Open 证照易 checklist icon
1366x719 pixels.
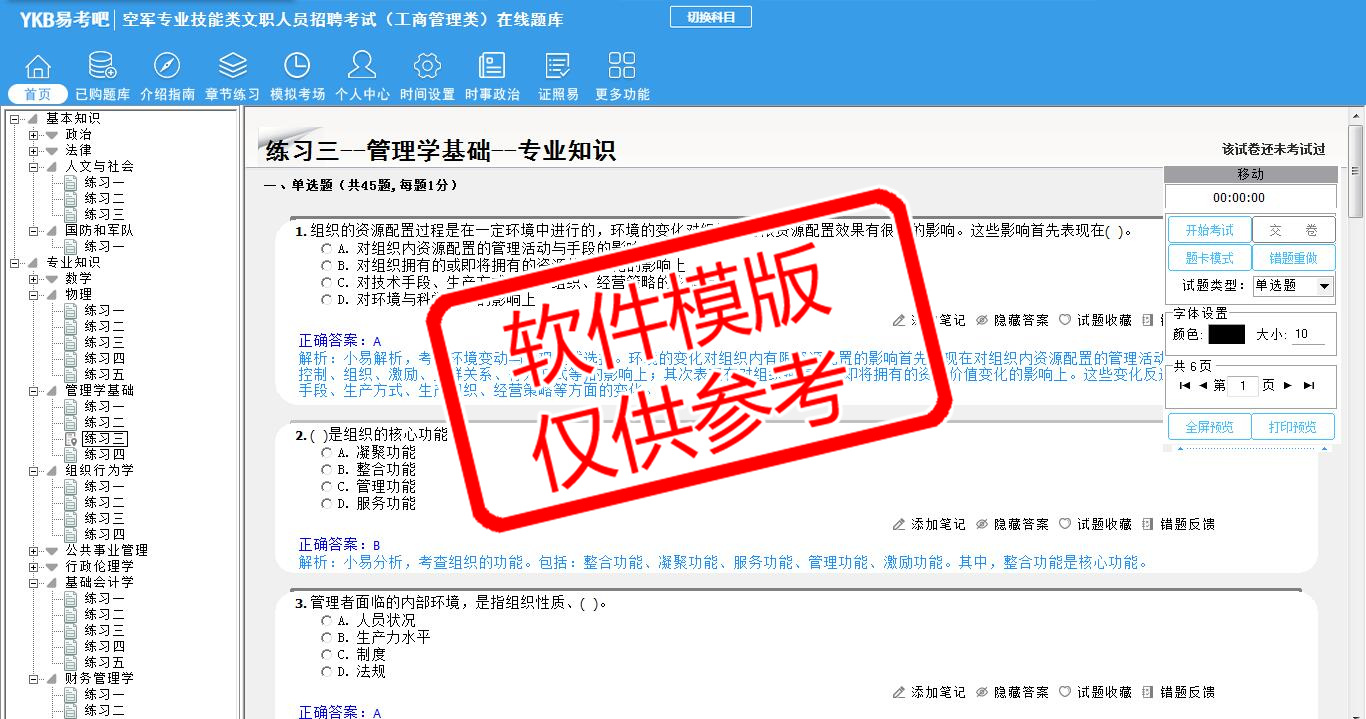click(x=558, y=66)
